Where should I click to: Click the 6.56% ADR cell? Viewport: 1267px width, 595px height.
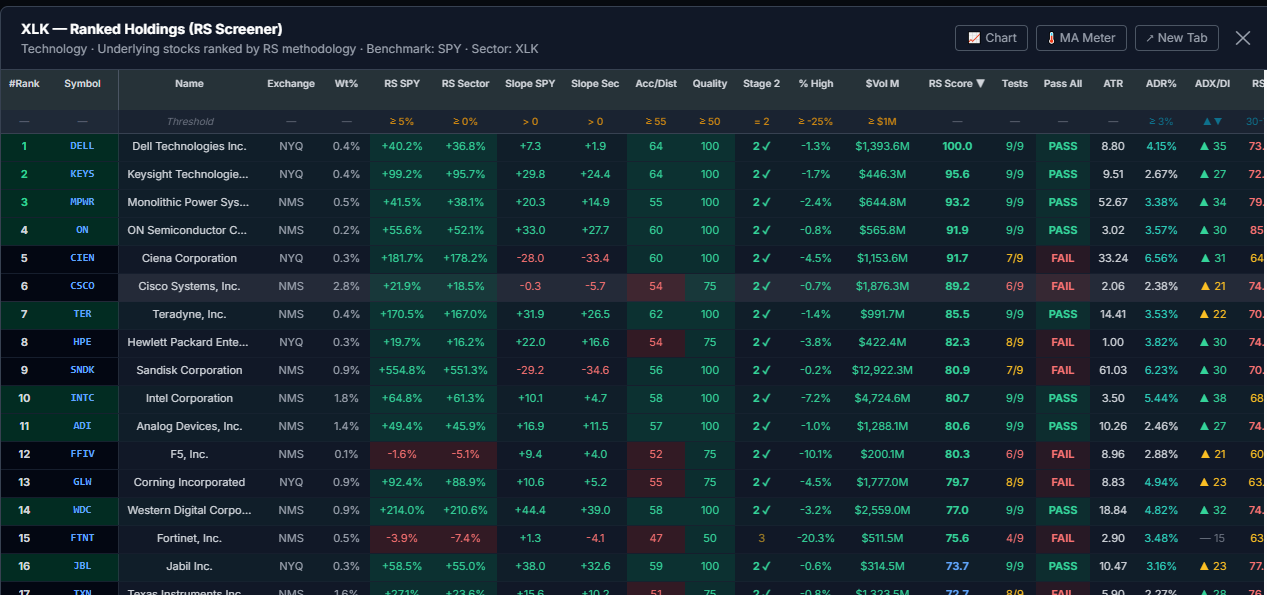(x=1161, y=258)
